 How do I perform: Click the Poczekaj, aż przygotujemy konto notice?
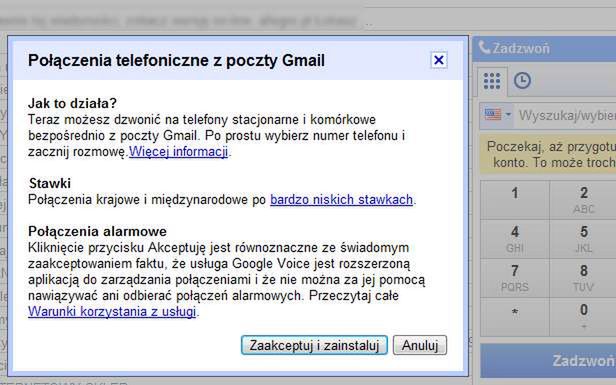tap(548, 154)
